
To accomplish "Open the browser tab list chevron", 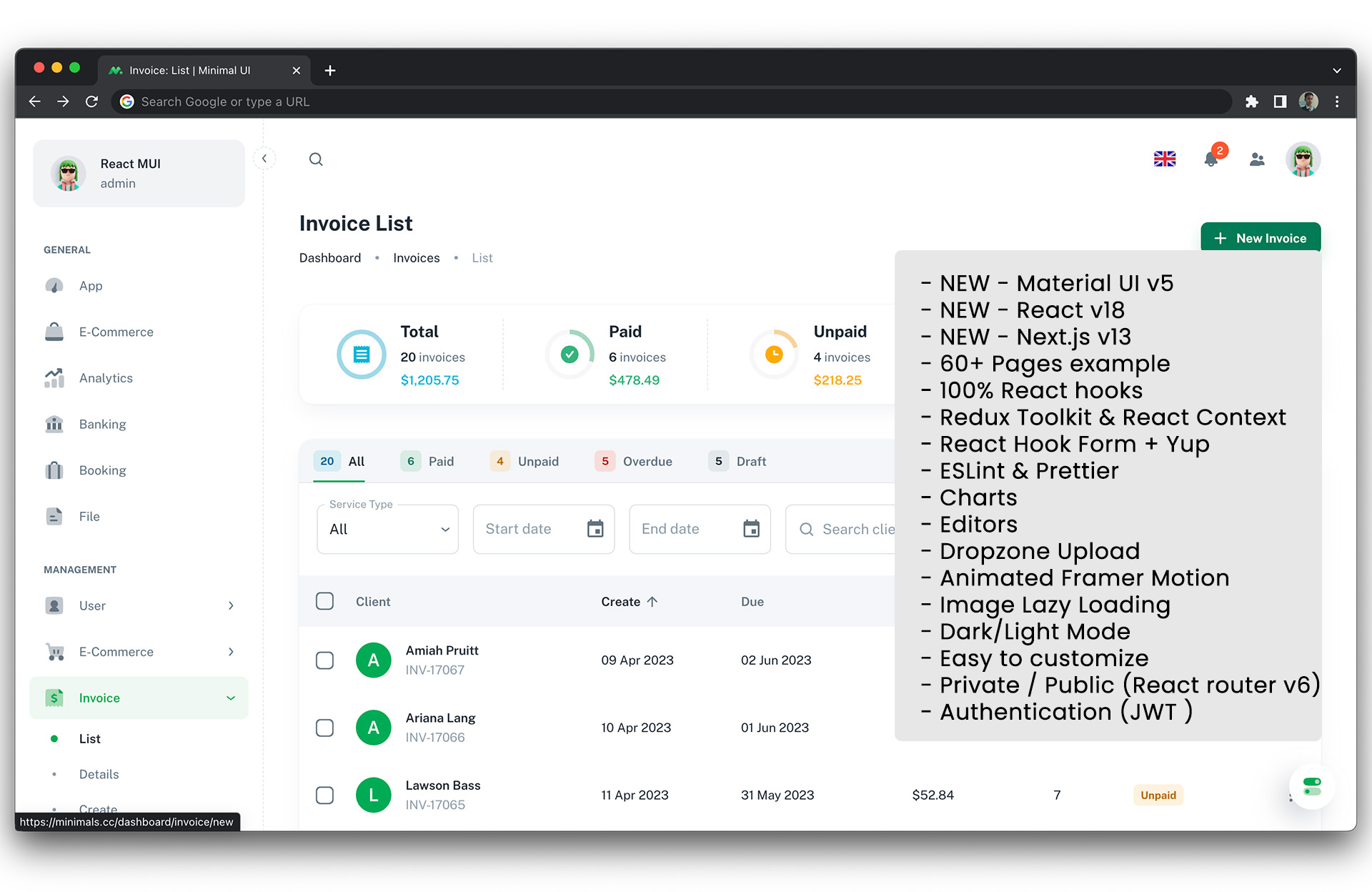I will point(1337,70).
